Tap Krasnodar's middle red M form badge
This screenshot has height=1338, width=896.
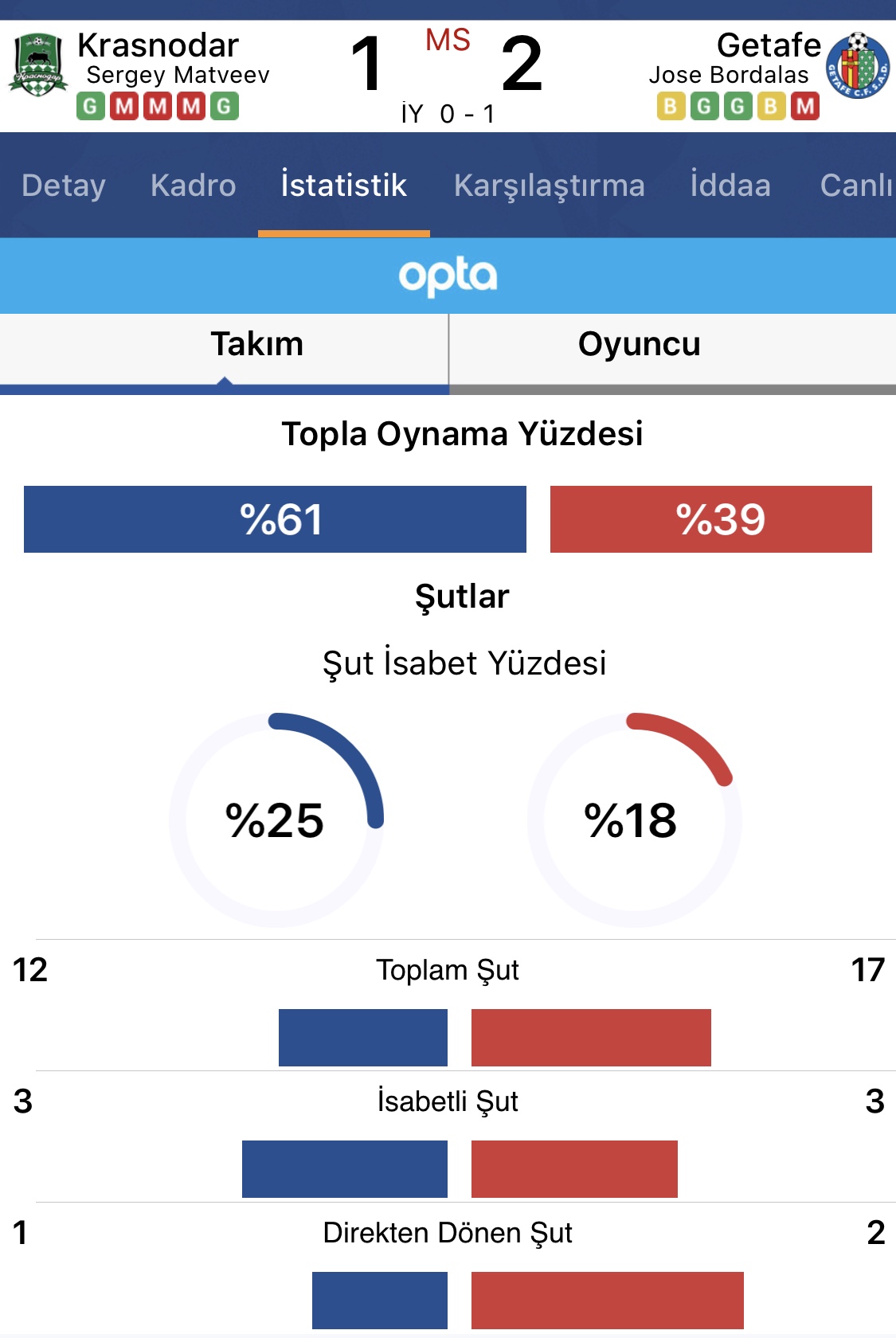[x=158, y=106]
